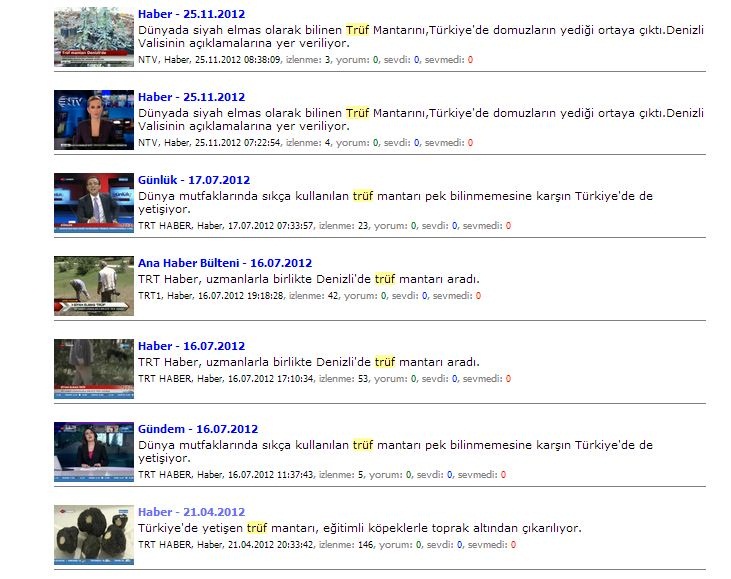Click the Haber 16.07.2012 description about Denizli
This screenshot has width=731, height=579.
click(x=309, y=362)
